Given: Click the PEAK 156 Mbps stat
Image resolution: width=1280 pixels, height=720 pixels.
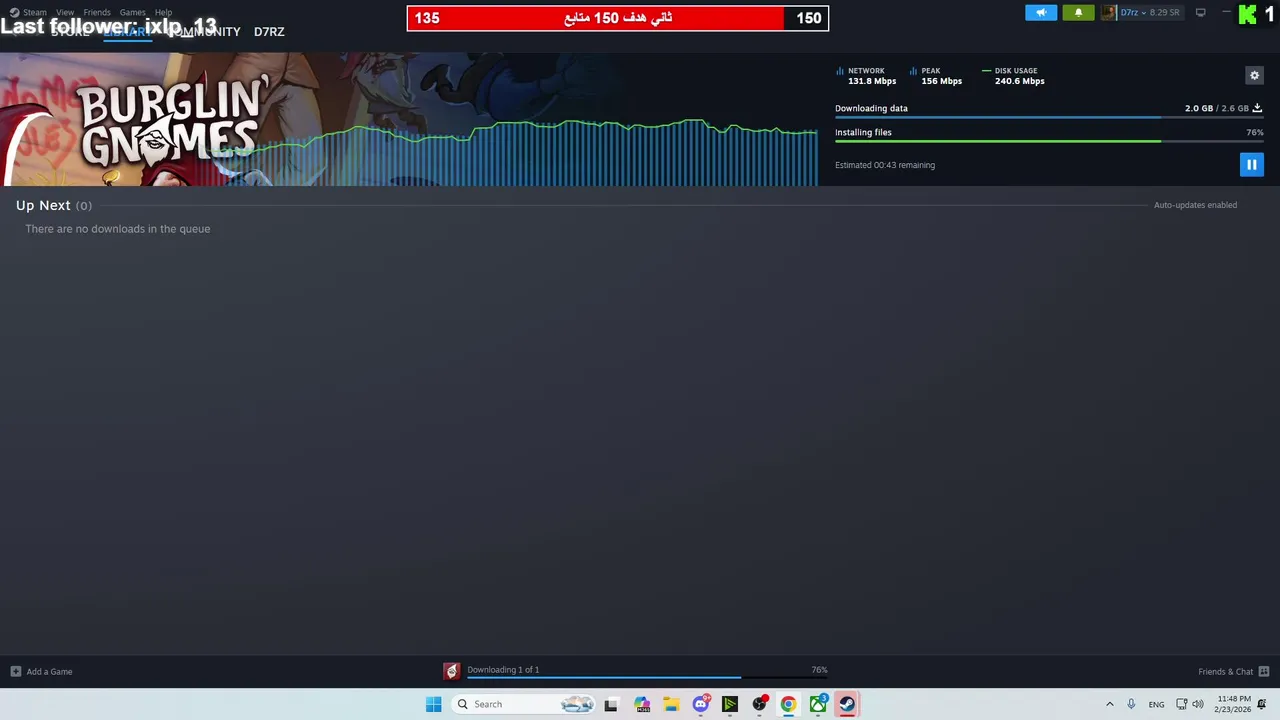Looking at the screenshot, I should 936,76.
